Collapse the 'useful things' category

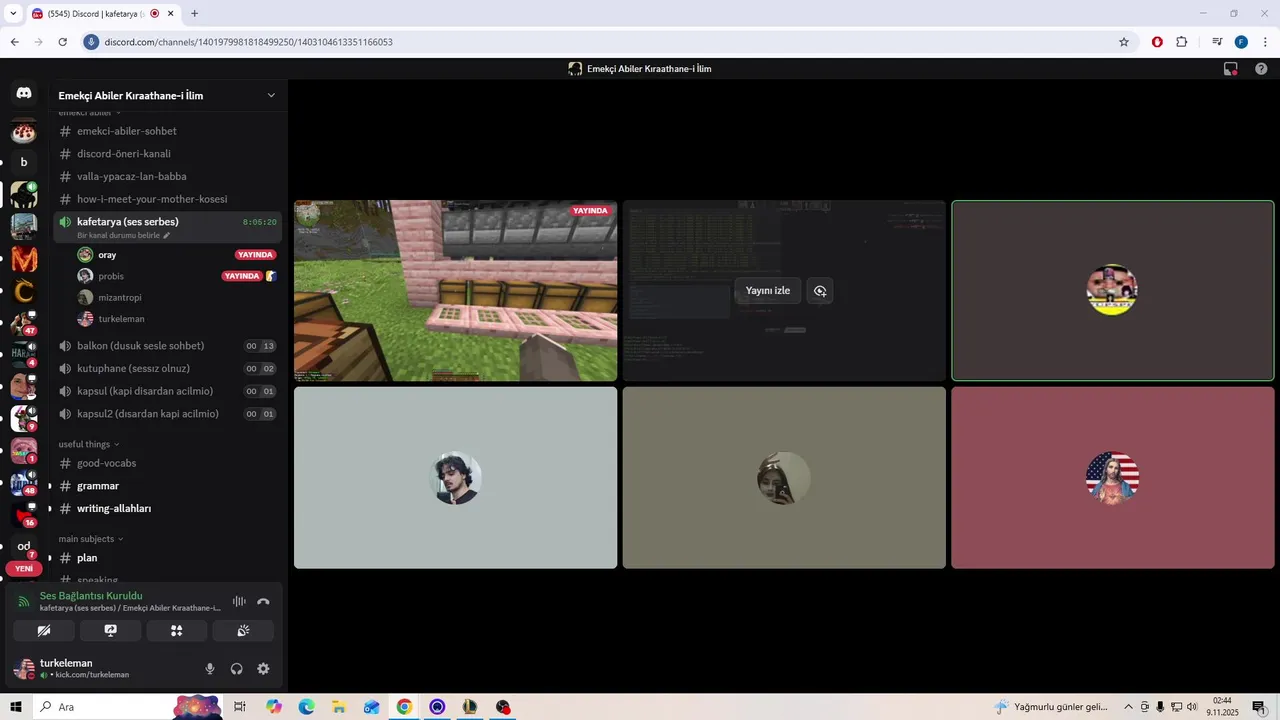89,444
